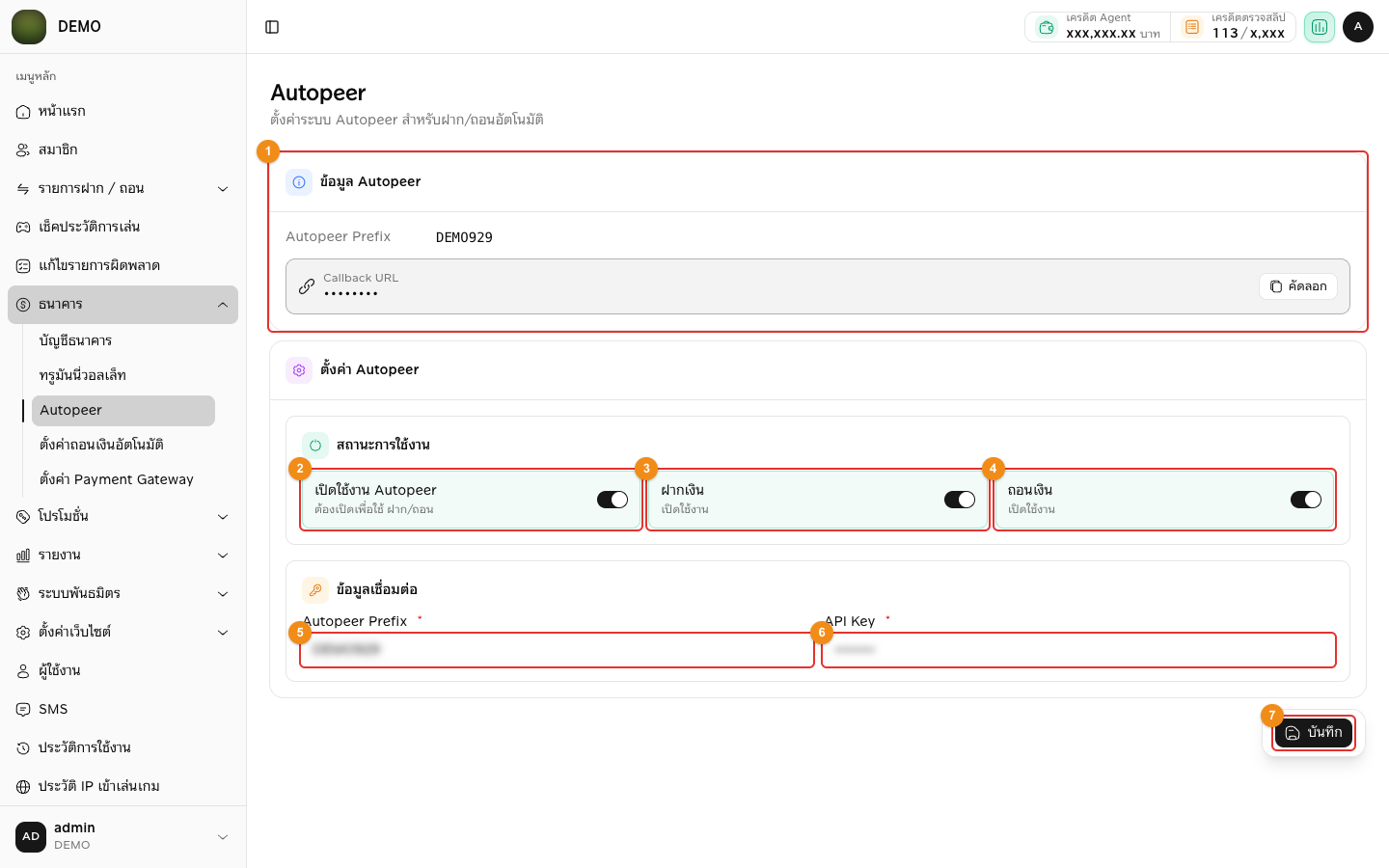Click the members icon for สมาชิก

coord(23,150)
